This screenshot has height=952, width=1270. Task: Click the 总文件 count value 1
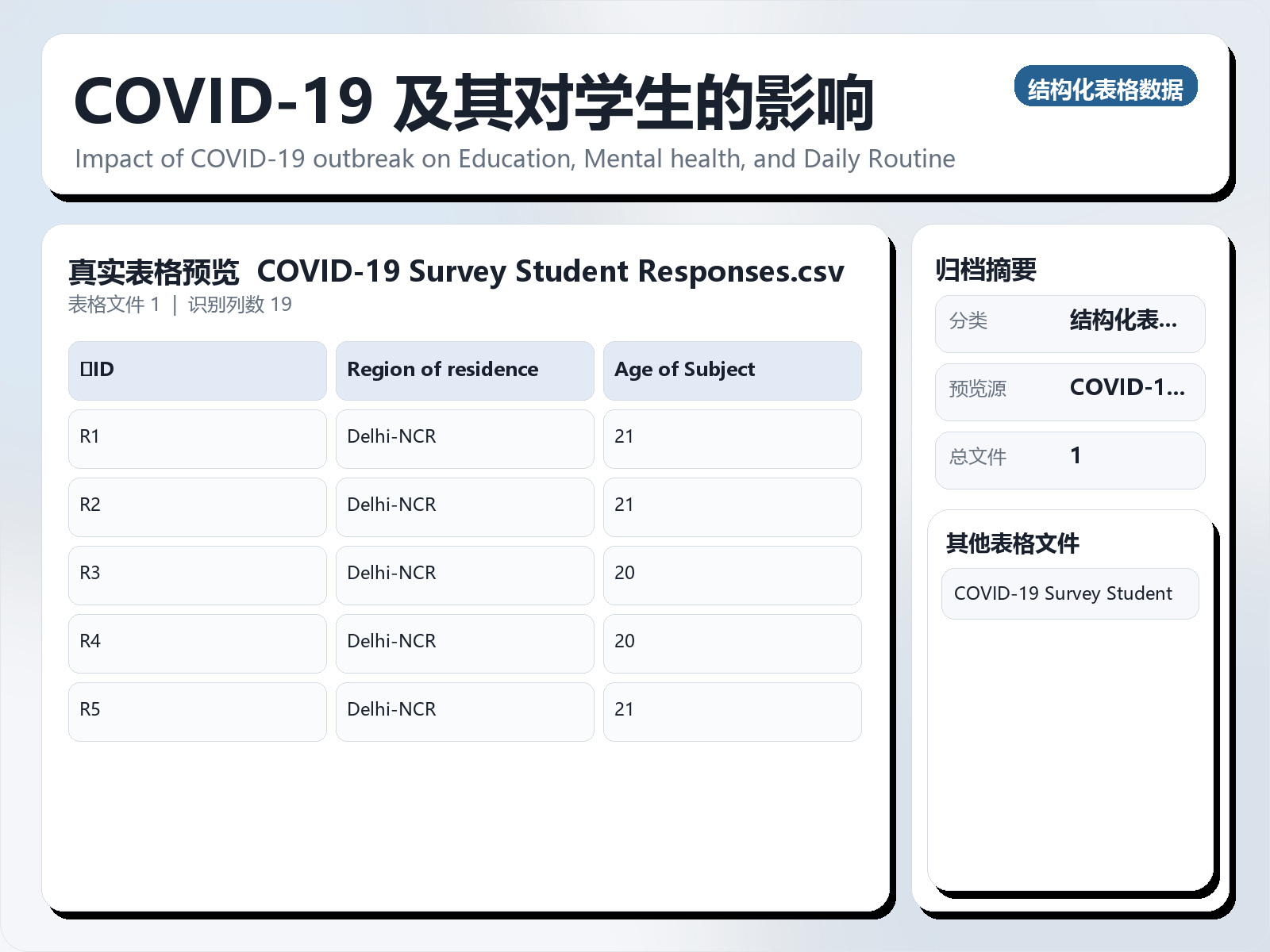tap(1076, 456)
